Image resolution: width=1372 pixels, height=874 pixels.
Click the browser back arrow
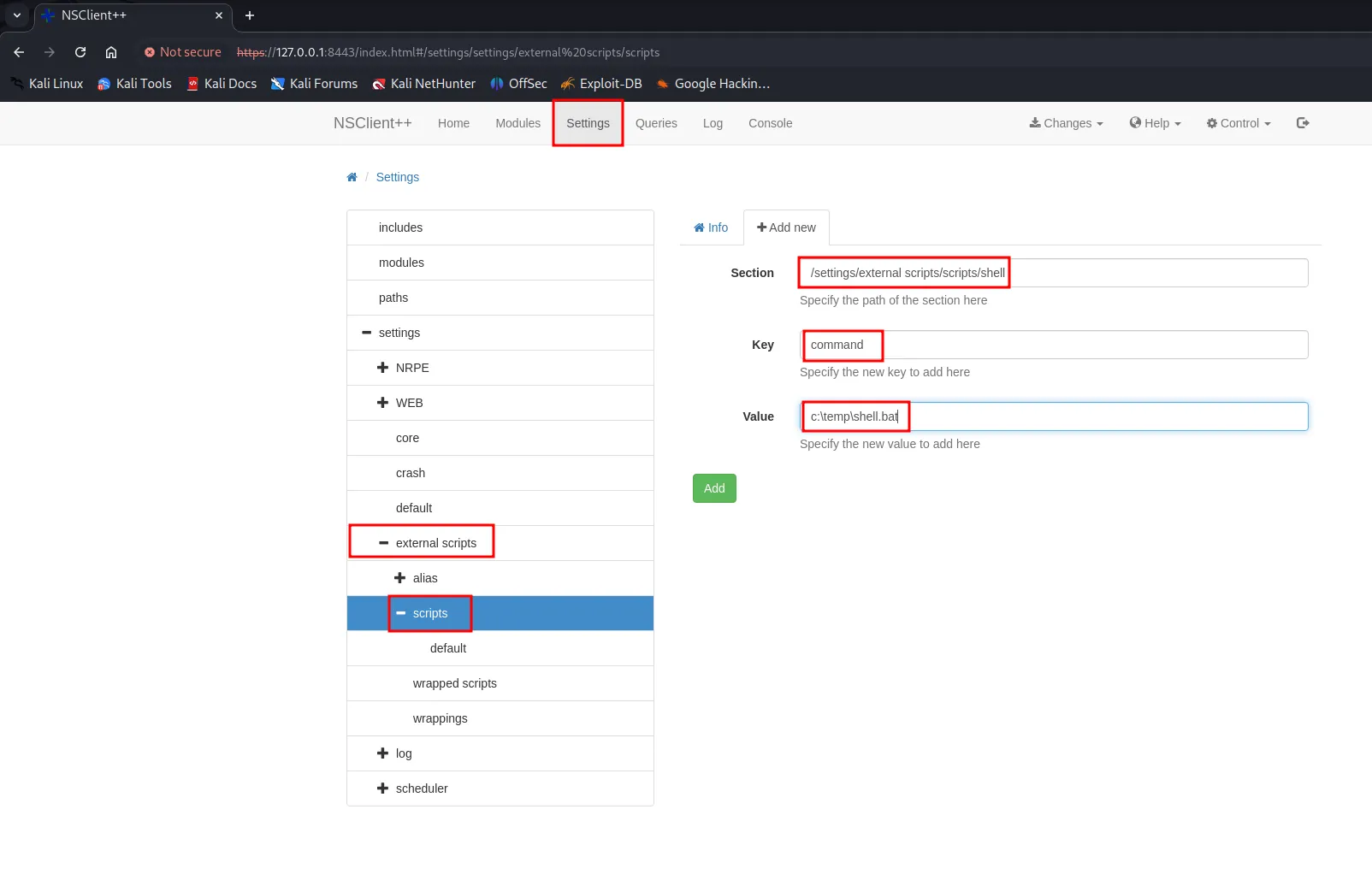coord(19,52)
